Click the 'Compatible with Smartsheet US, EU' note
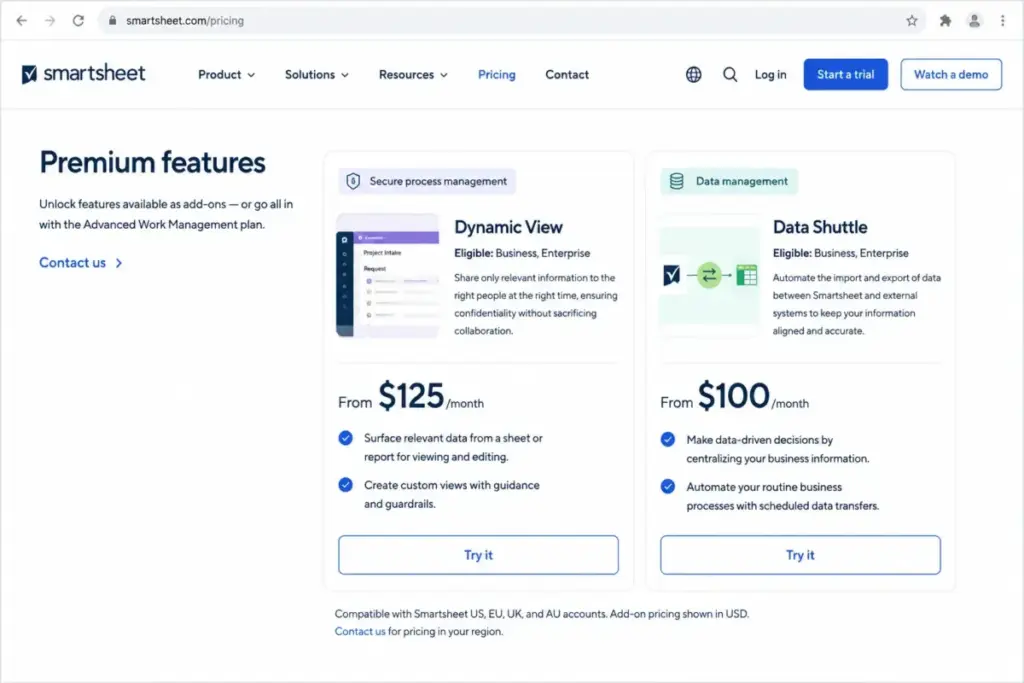Viewport: 1024px width, 683px height. point(541,614)
